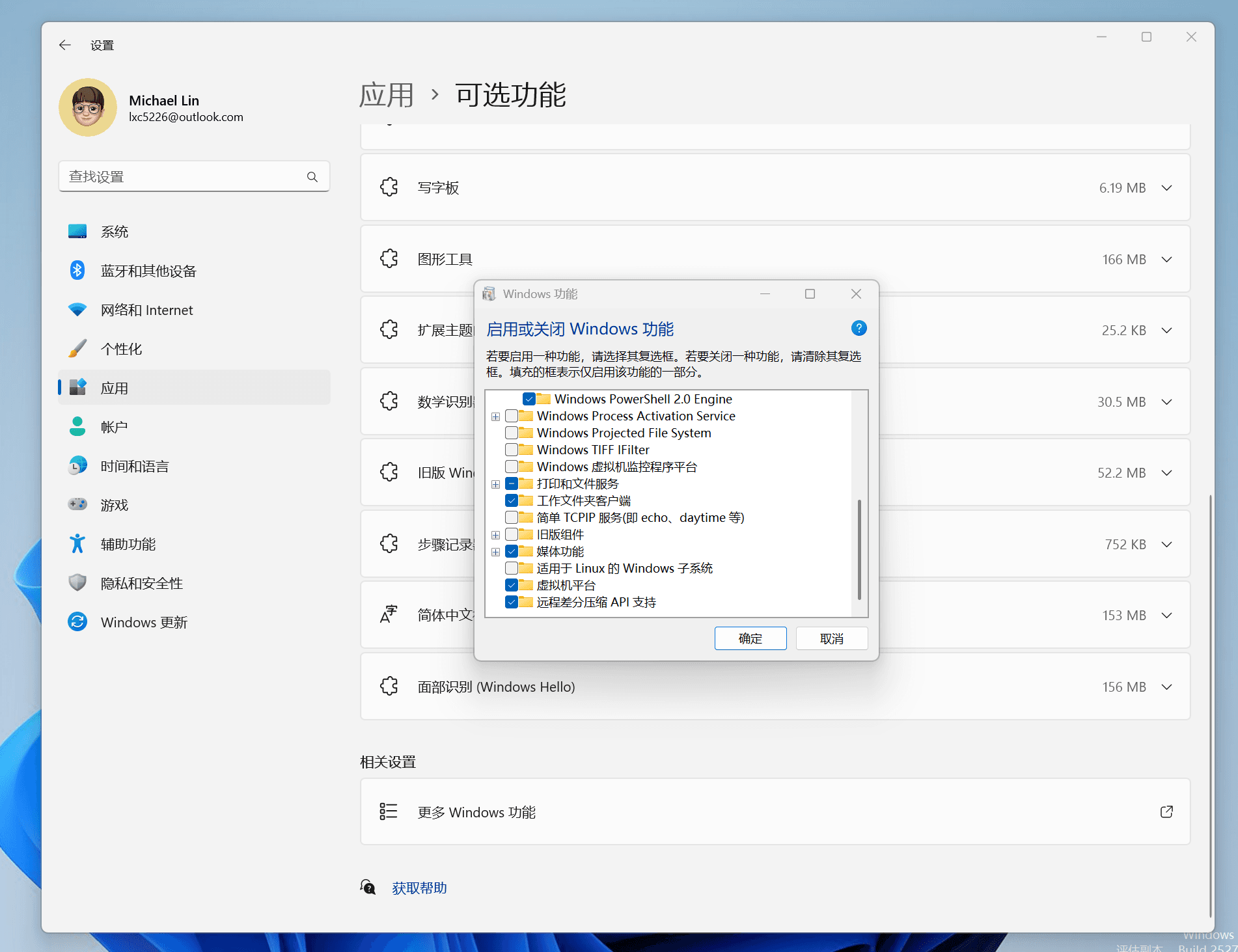This screenshot has width=1238, height=952.
Task: Click the puzzle icon beside 面部识别
Action: pyautogui.click(x=389, y=687)
